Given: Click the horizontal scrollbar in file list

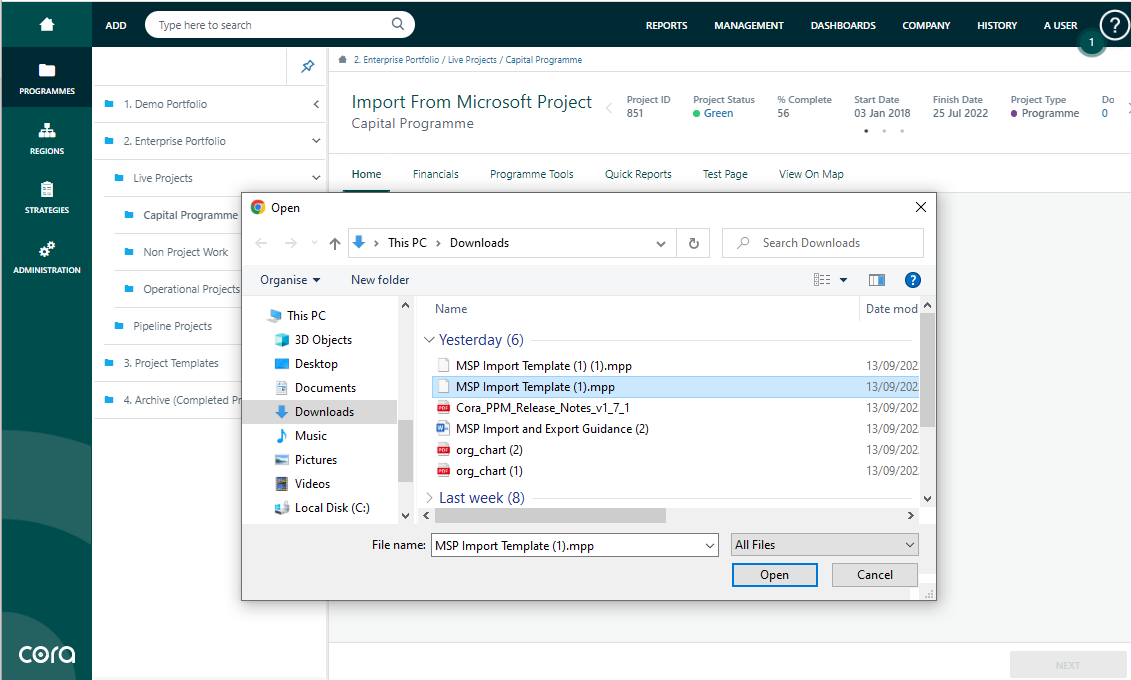Looking at the screenshot, I should coord(550,516).
